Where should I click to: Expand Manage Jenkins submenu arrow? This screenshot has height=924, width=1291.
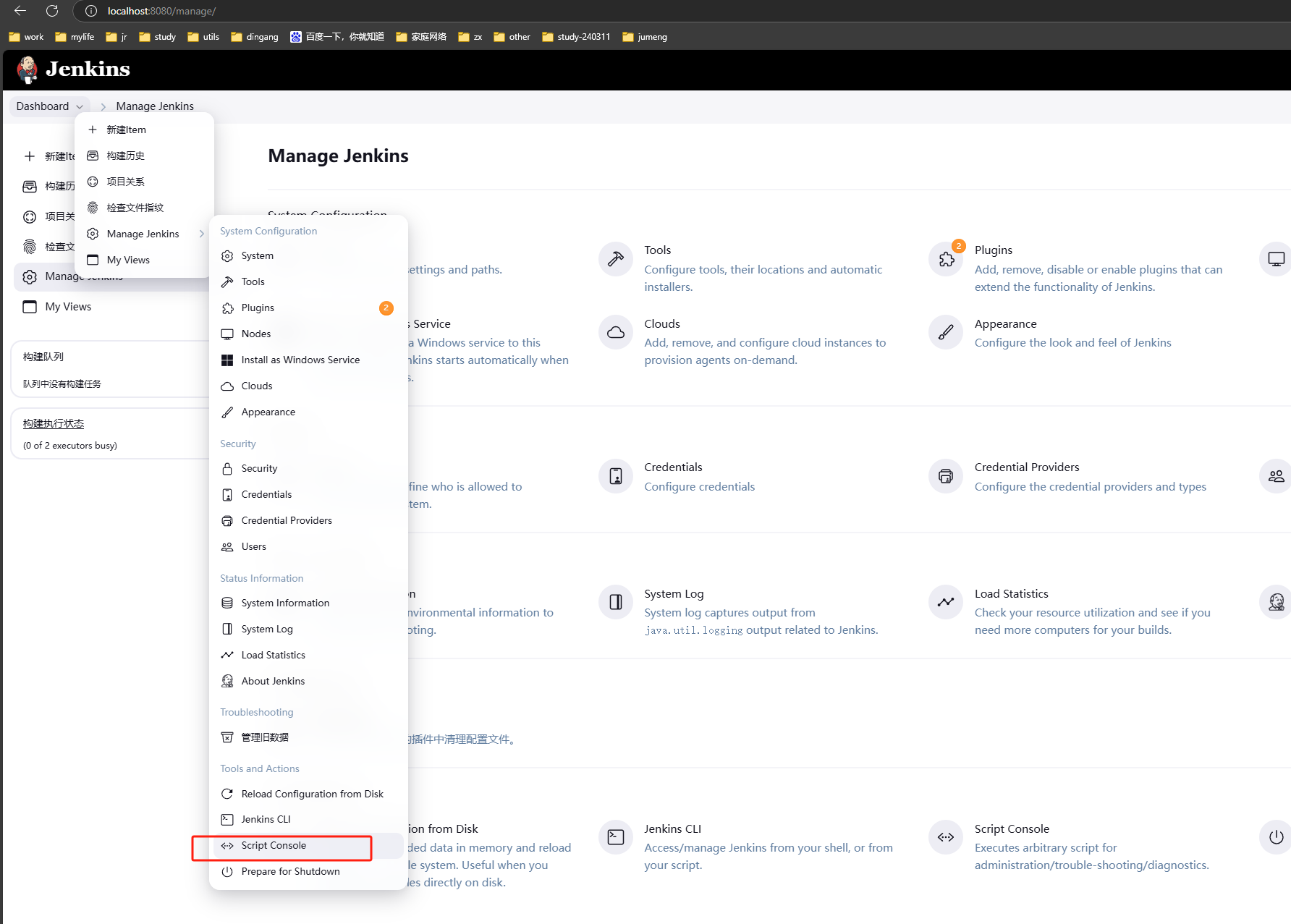click(201, 234)
